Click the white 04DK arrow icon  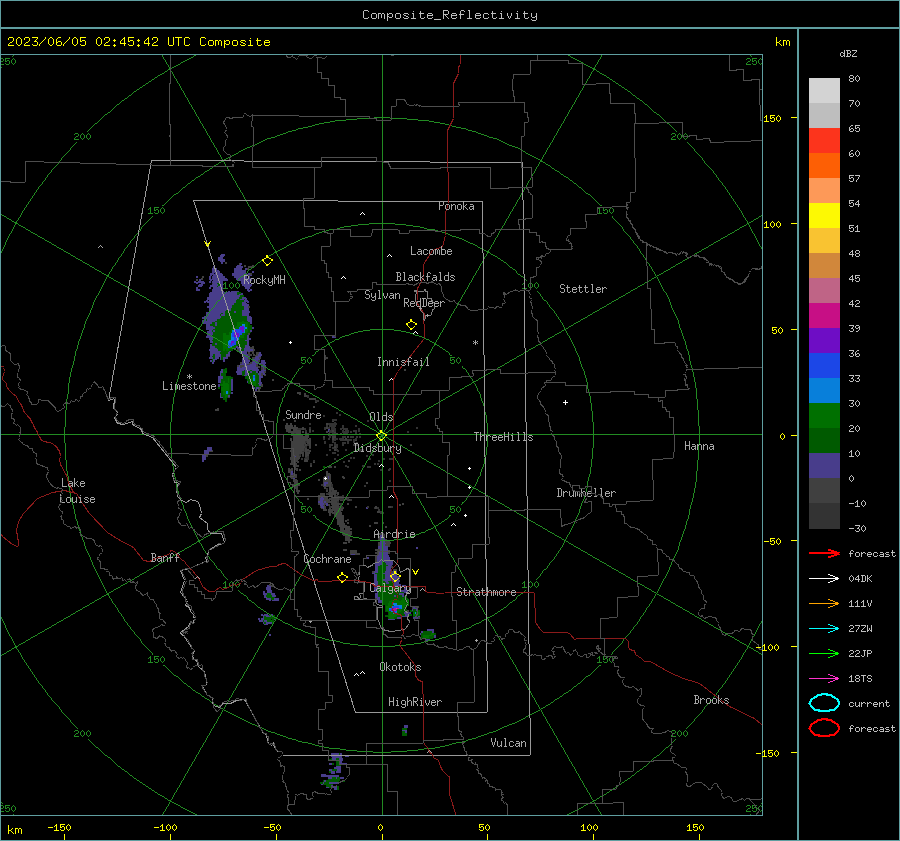[x=824, y=578]
